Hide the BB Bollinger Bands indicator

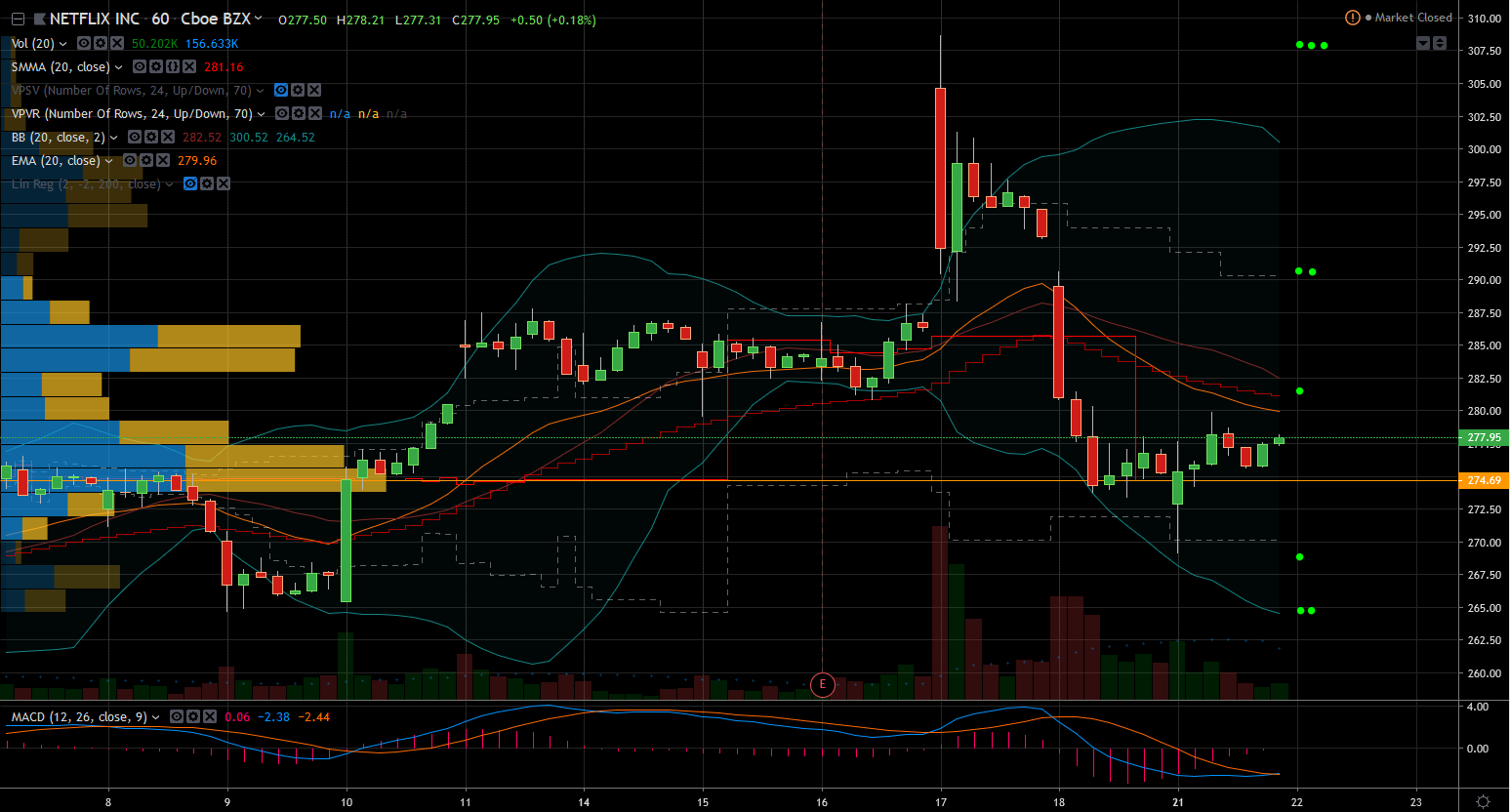click(x=135, y=138)
